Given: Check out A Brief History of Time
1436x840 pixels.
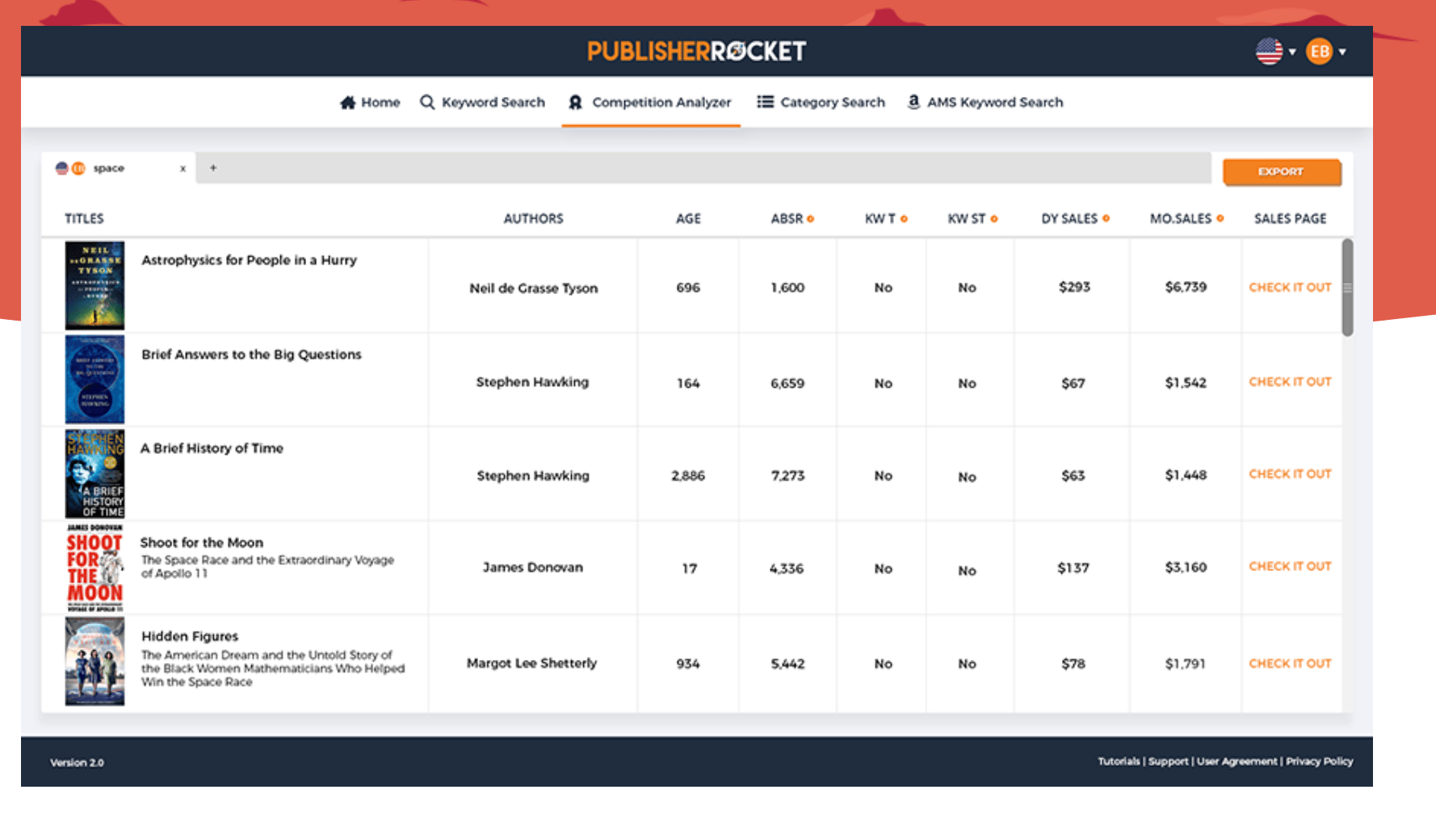Looking at the screenshot, I should 1290,474.
